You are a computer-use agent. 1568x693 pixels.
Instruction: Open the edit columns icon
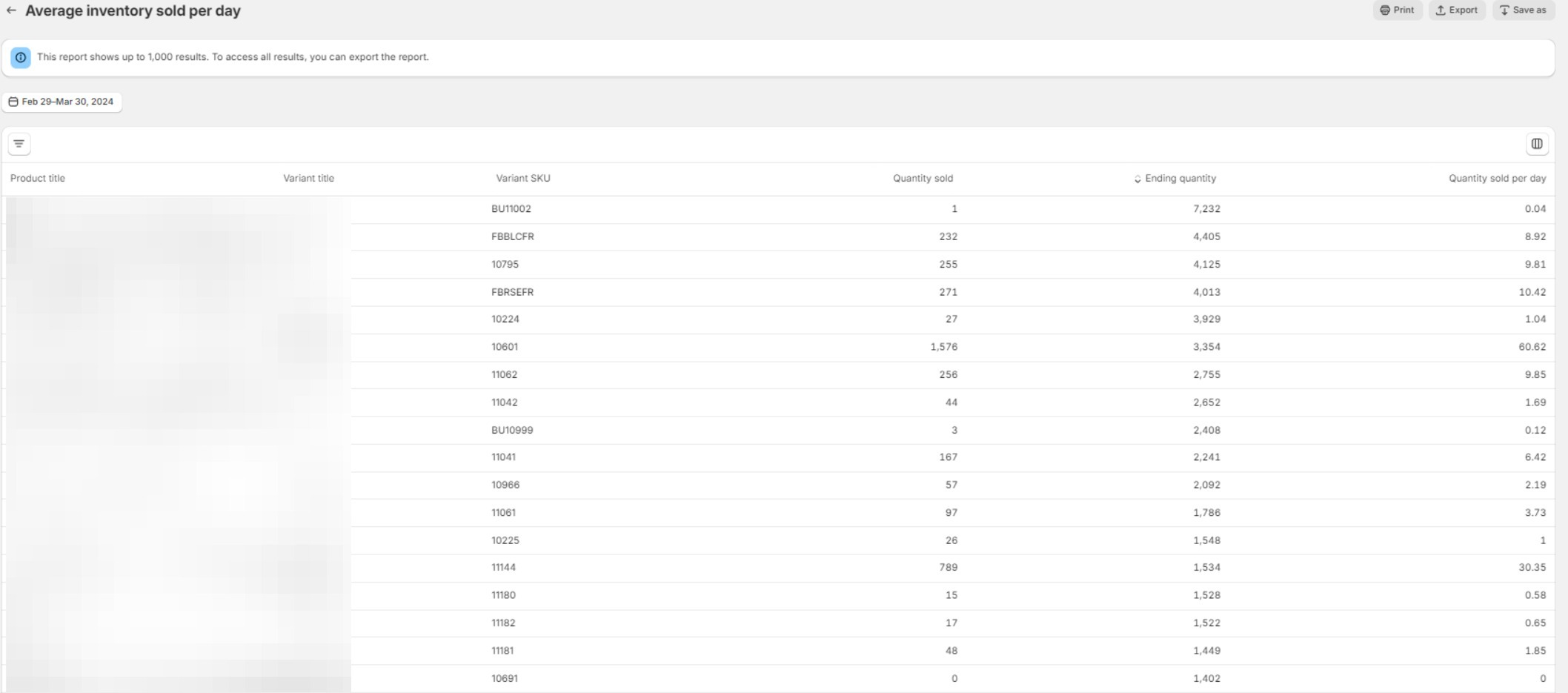click(1537, 144)
